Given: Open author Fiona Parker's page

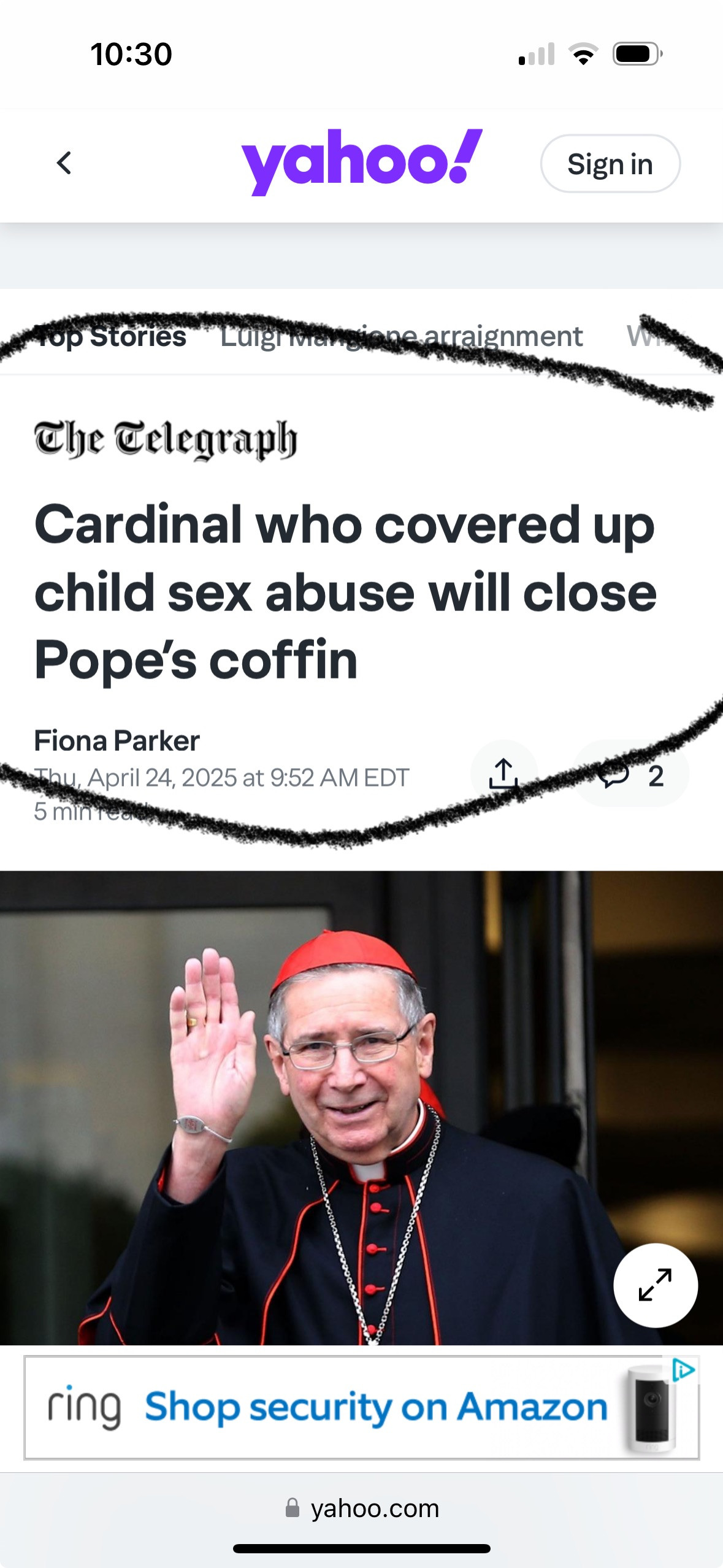Looking at the screenshot, I should point(117,740).
